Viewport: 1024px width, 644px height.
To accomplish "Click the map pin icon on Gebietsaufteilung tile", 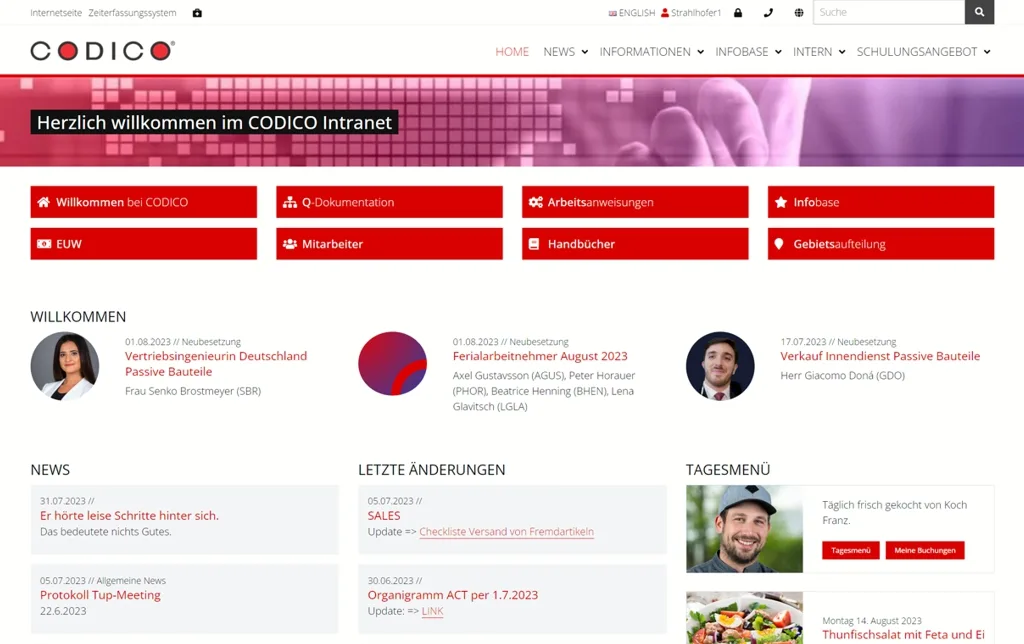I will 778,244.
